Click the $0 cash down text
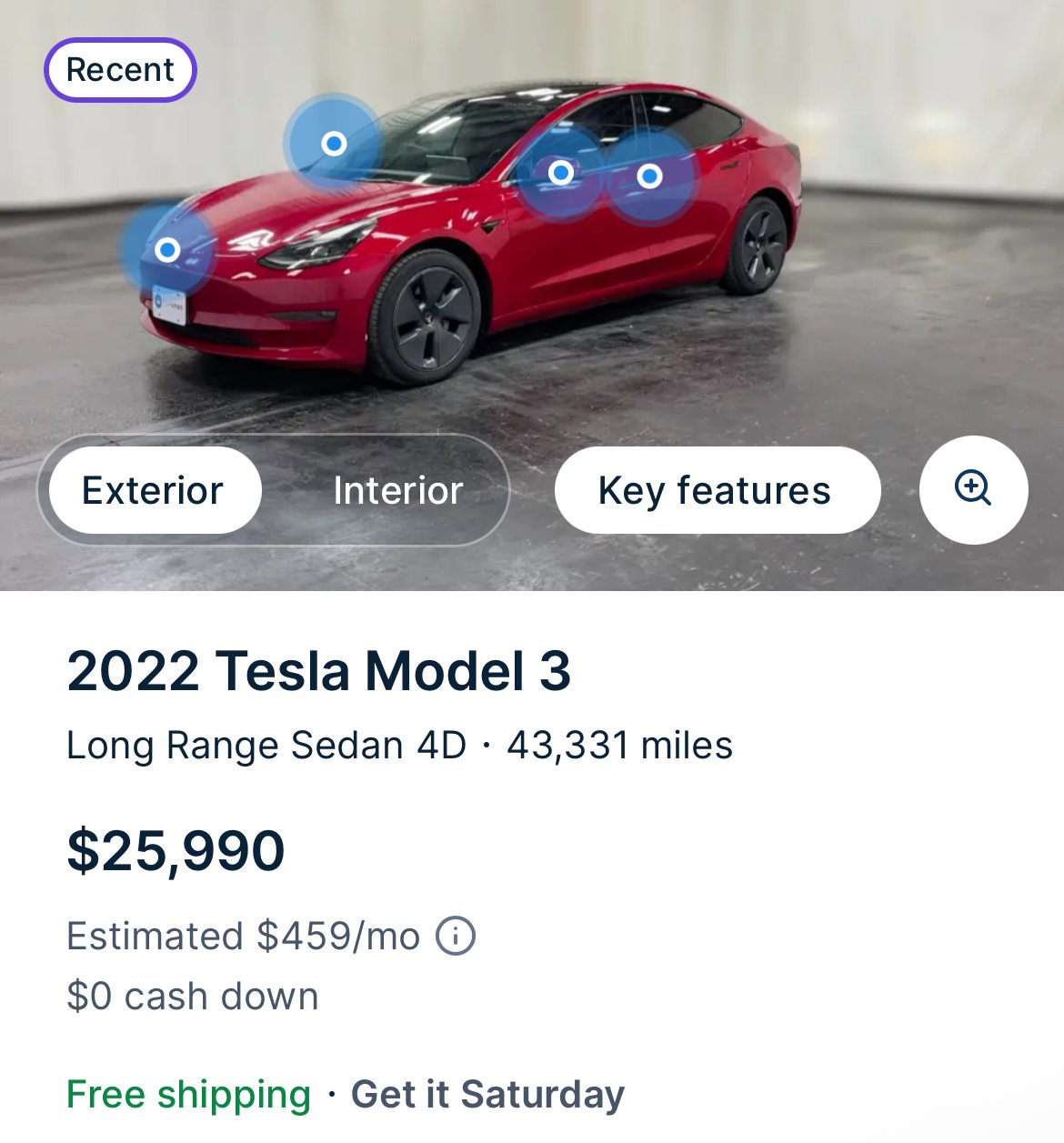 193,996
